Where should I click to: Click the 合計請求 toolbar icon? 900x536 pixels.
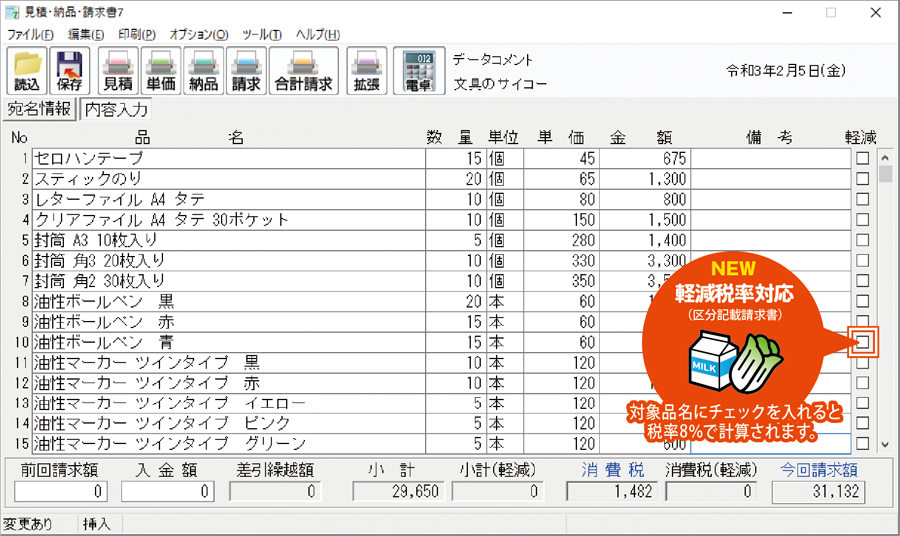(303, 71)
